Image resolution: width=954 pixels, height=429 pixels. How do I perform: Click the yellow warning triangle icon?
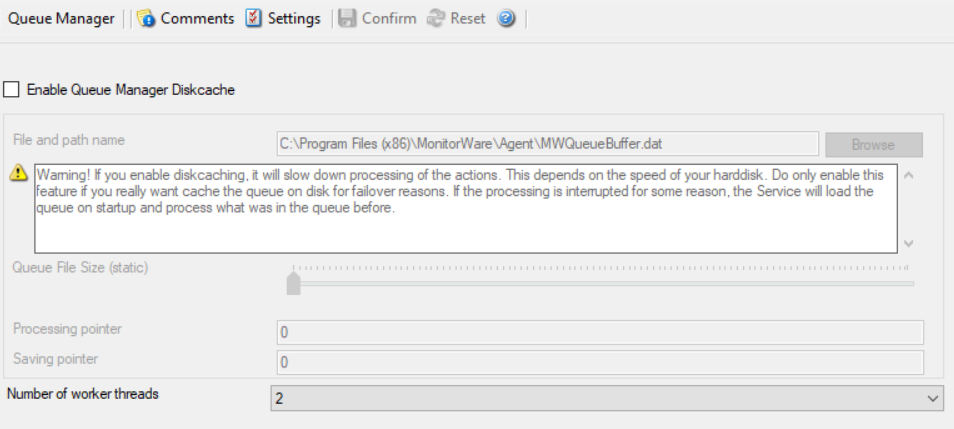pos(18,173)
